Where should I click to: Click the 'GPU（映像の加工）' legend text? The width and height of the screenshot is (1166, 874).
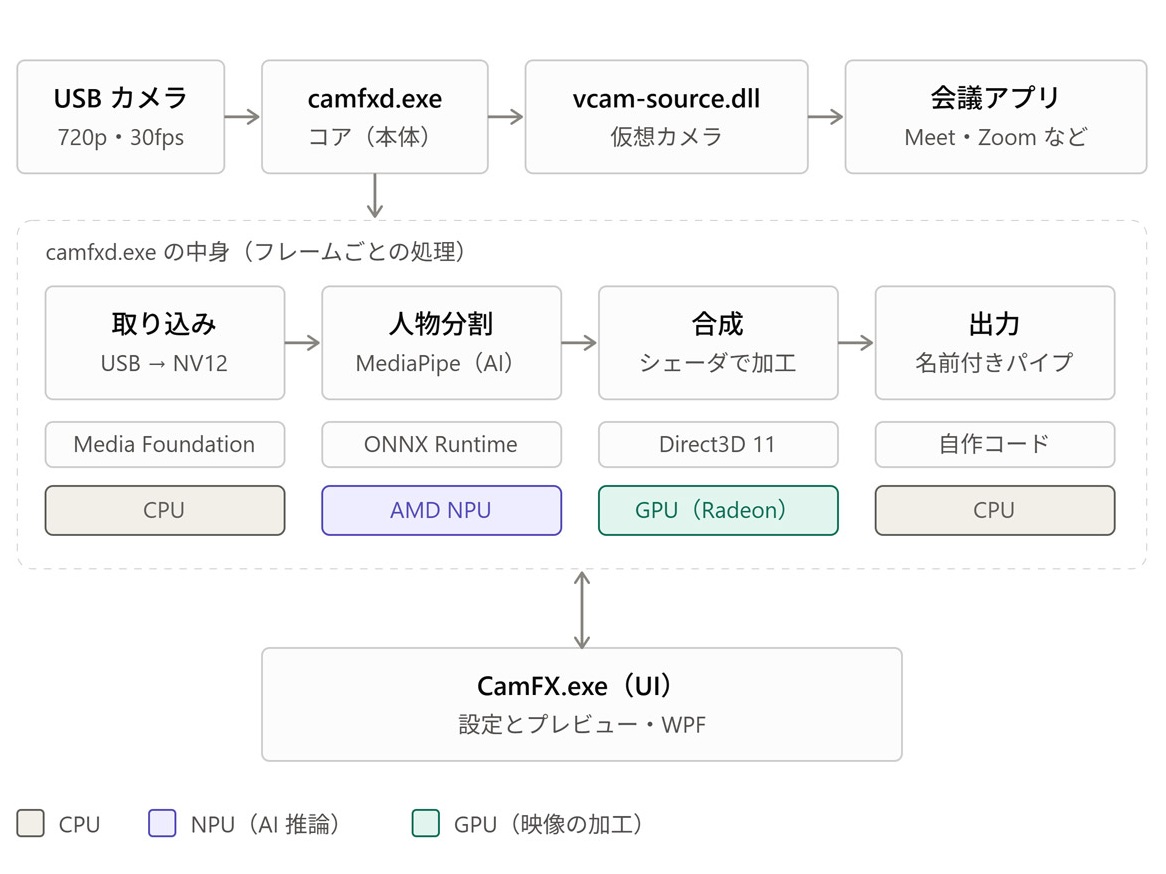(548, 824)
